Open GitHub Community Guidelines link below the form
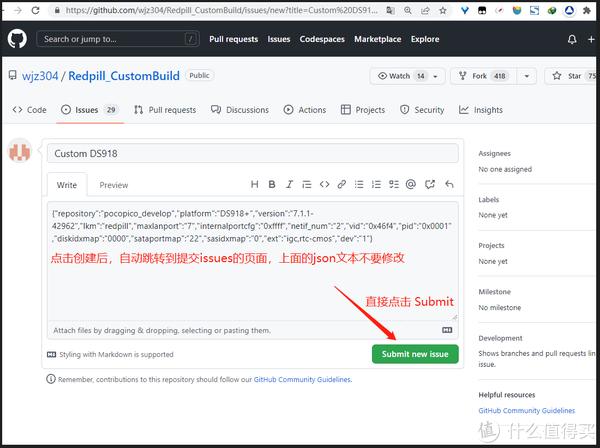Image resolution: width=600 pixels, height=448 pixels. tap(302, 380)
